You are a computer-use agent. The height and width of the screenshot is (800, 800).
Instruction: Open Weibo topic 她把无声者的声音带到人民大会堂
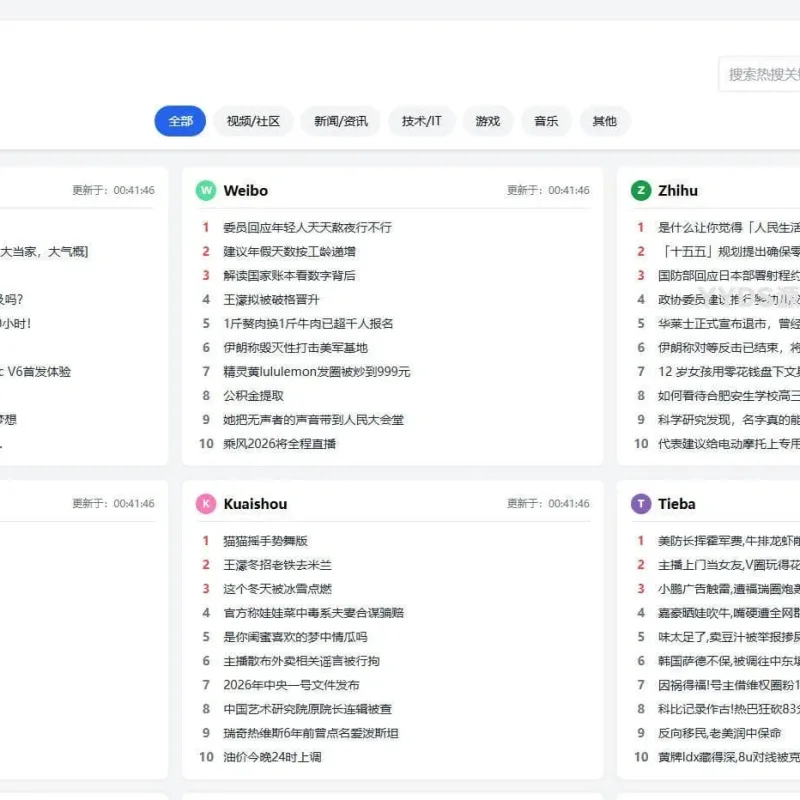click(313, 419)
